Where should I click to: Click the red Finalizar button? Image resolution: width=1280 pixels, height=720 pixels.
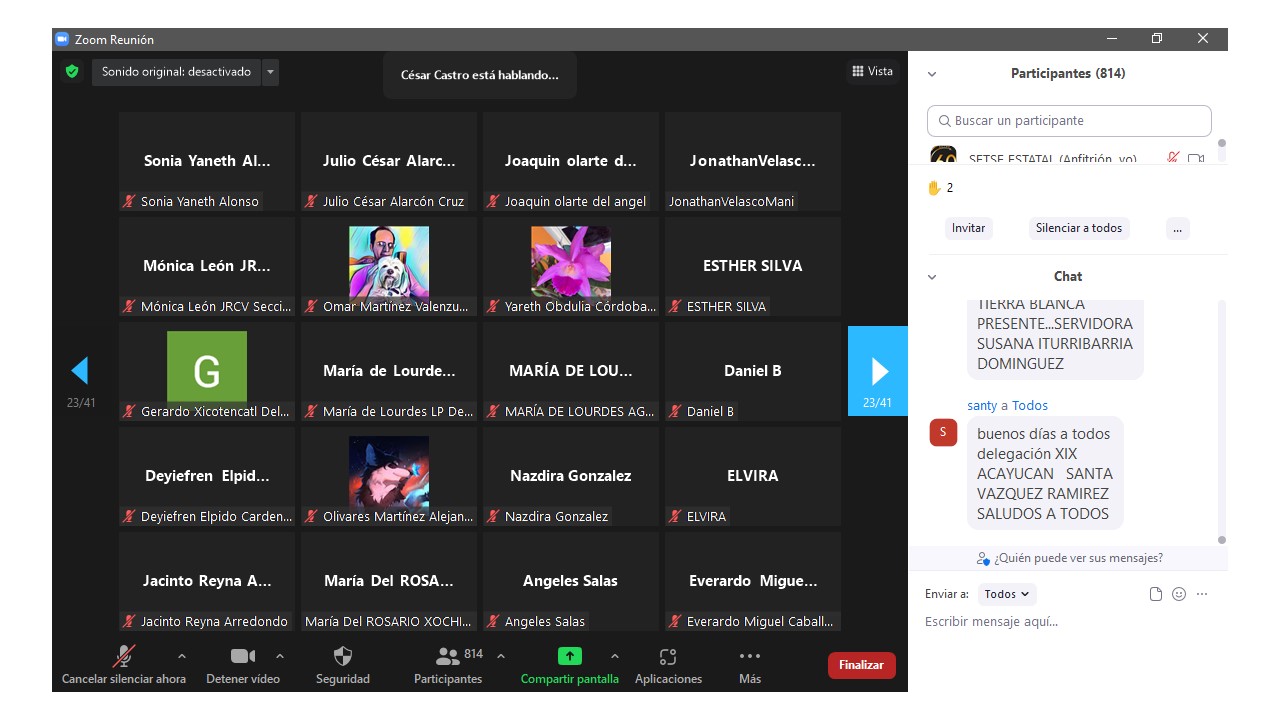(x=861, y=665)
